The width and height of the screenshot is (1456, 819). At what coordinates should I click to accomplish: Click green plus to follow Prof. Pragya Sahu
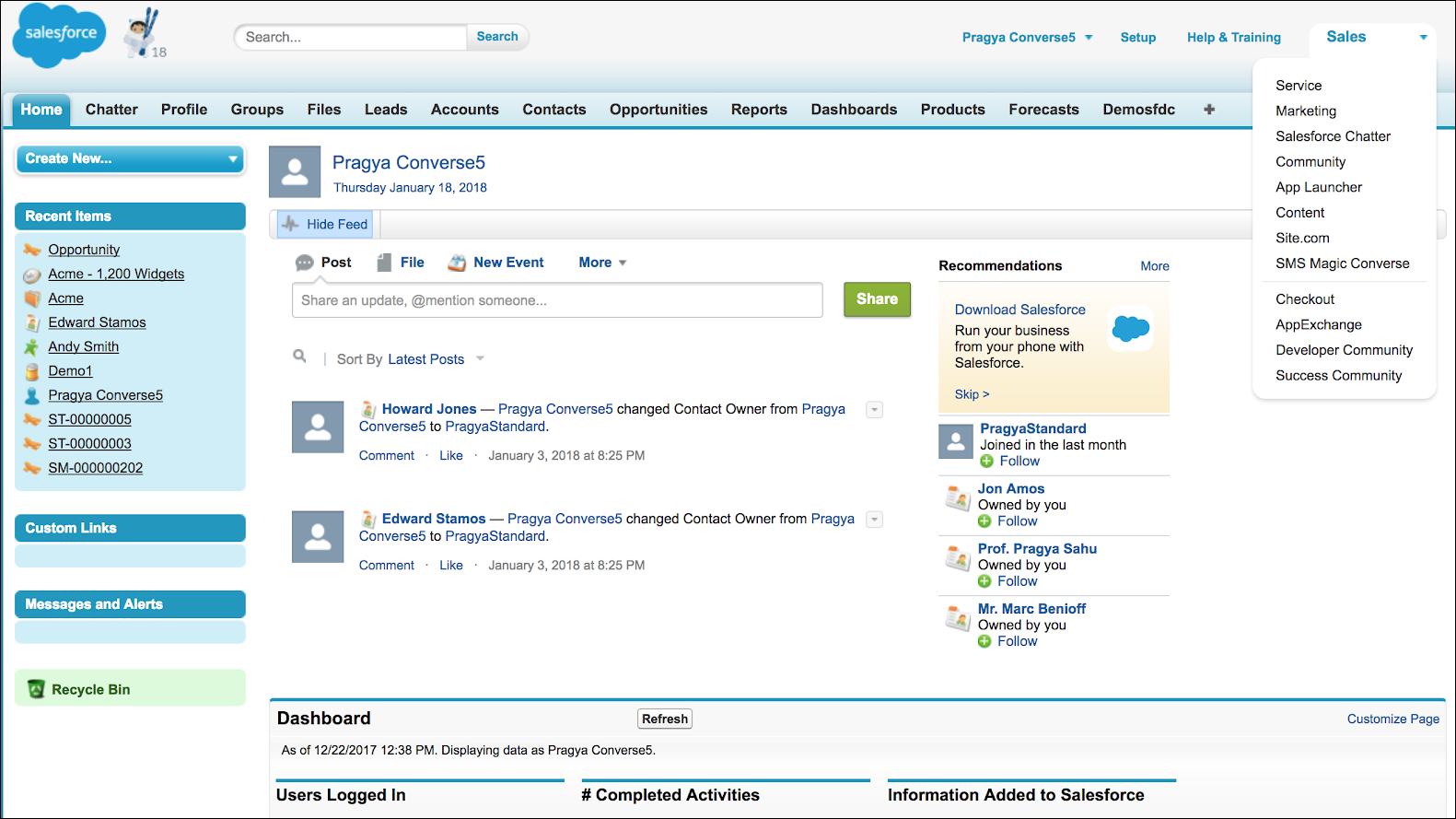coord(984,581)
